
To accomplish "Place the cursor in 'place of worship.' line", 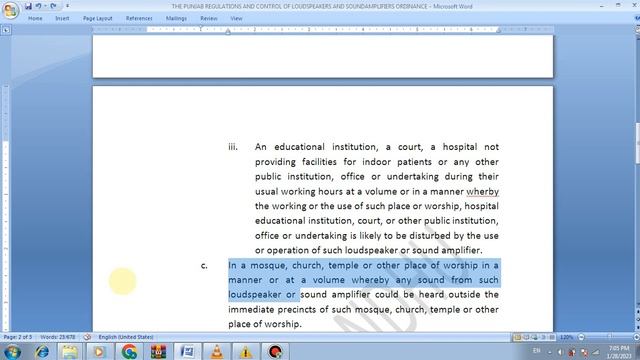I will [x=264, y=324].
